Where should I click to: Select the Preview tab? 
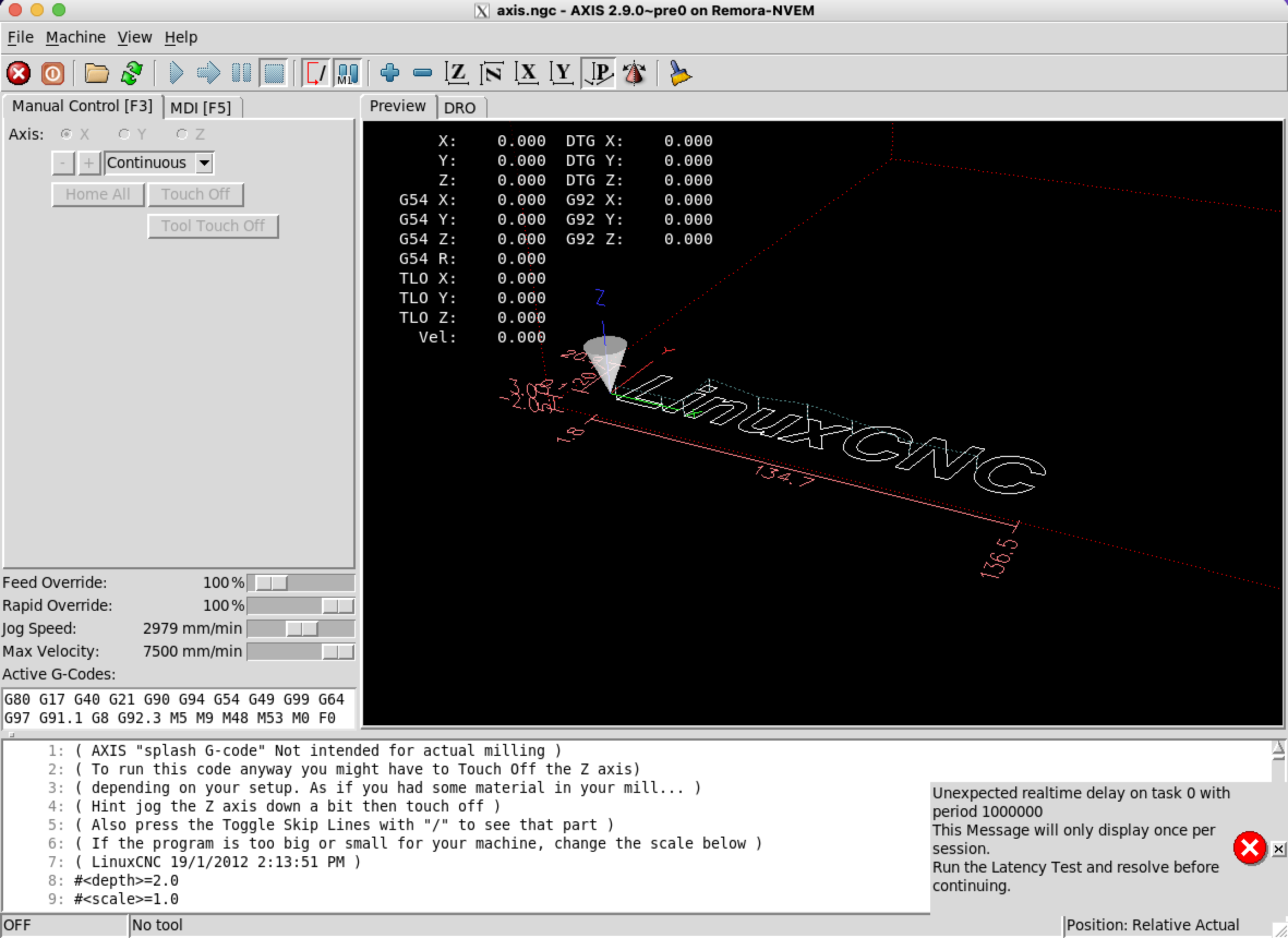pyautogui.click(x=398, y=106)
